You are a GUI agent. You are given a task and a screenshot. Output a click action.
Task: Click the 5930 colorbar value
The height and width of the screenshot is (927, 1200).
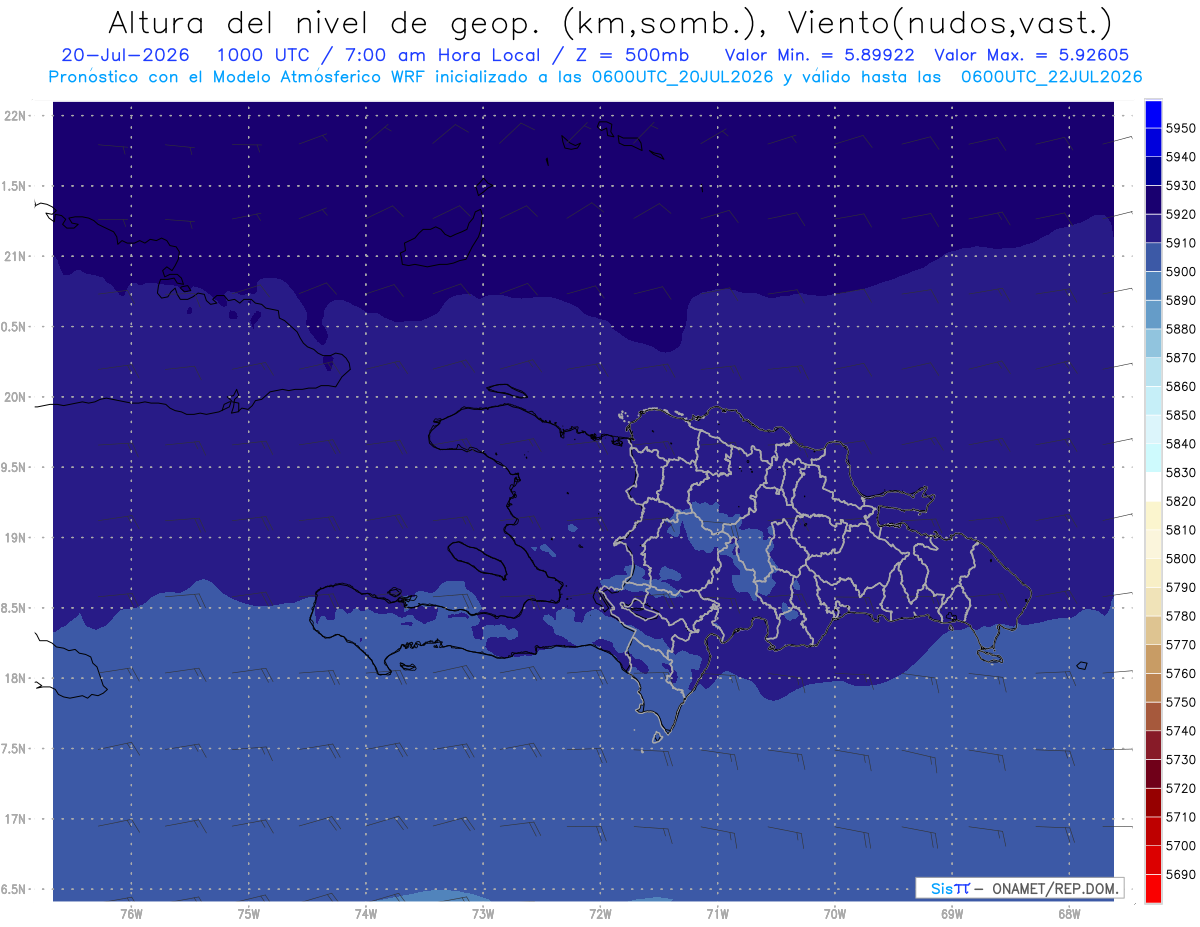click(1180, 186)
